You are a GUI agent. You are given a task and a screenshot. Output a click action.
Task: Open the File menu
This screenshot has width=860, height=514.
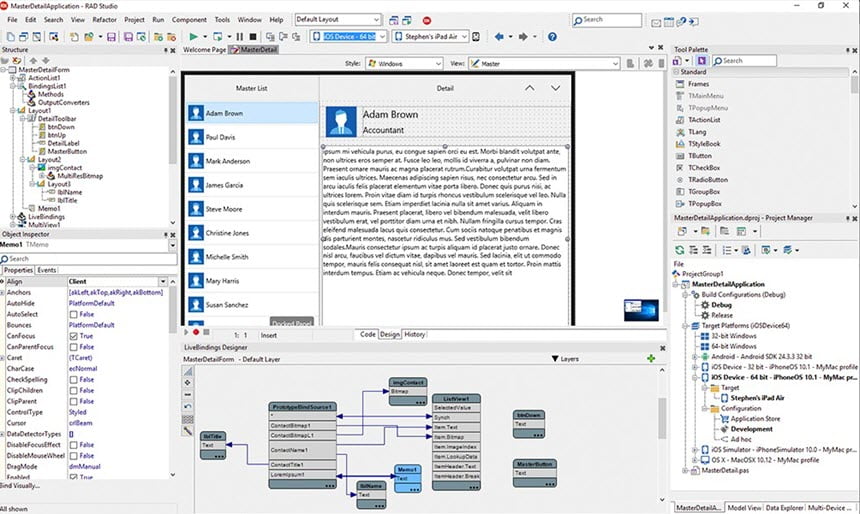[12, 20]
